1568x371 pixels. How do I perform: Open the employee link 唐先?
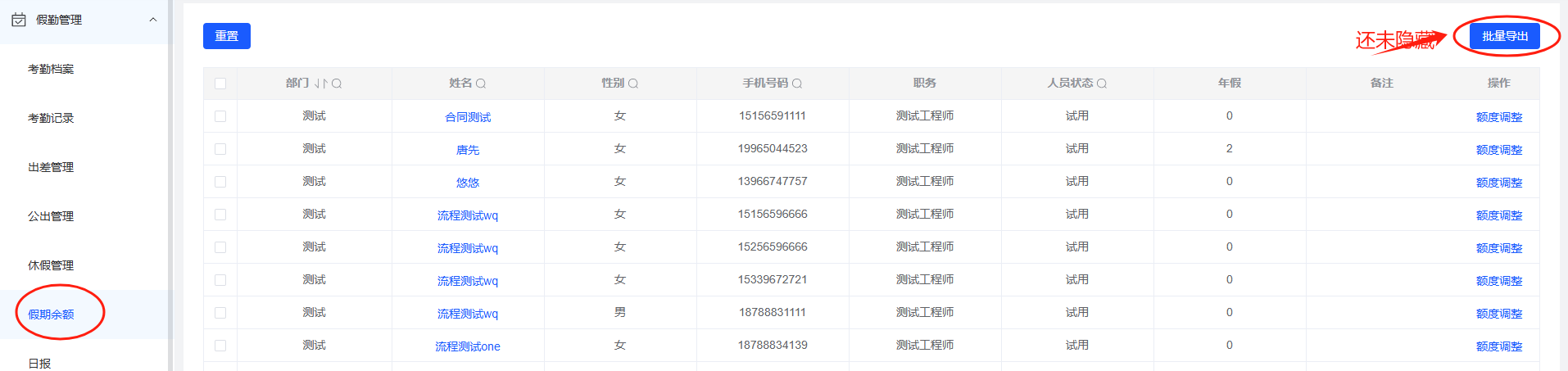(x=468, y=150)
